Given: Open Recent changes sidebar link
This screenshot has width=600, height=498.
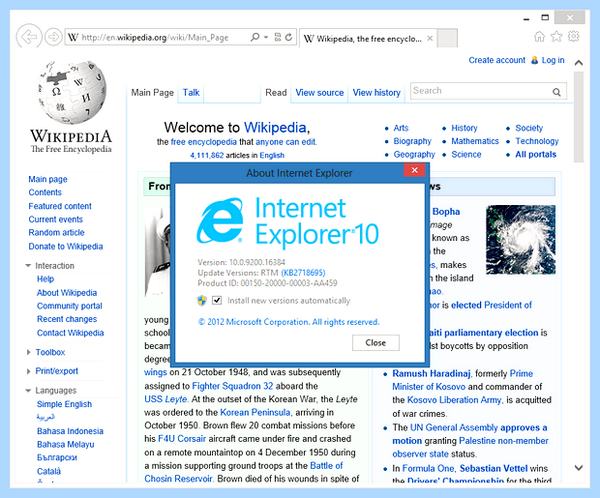Looking at the screenshot, I should click(x=67, y=319).
